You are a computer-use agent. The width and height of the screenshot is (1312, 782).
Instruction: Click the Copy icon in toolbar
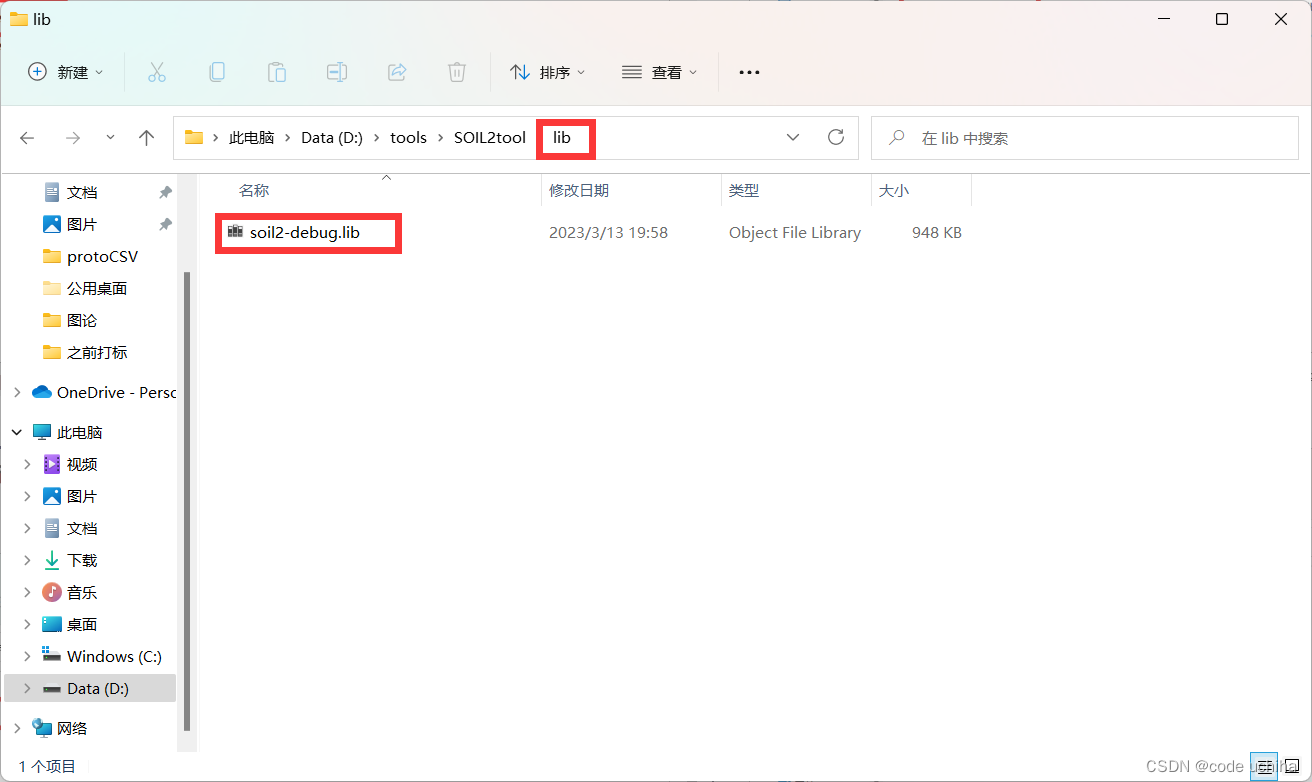216,72
